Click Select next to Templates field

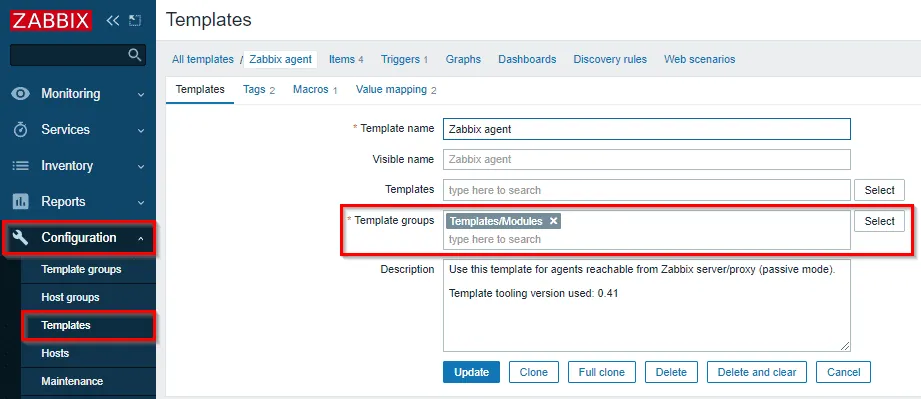(x=879, y=190)
